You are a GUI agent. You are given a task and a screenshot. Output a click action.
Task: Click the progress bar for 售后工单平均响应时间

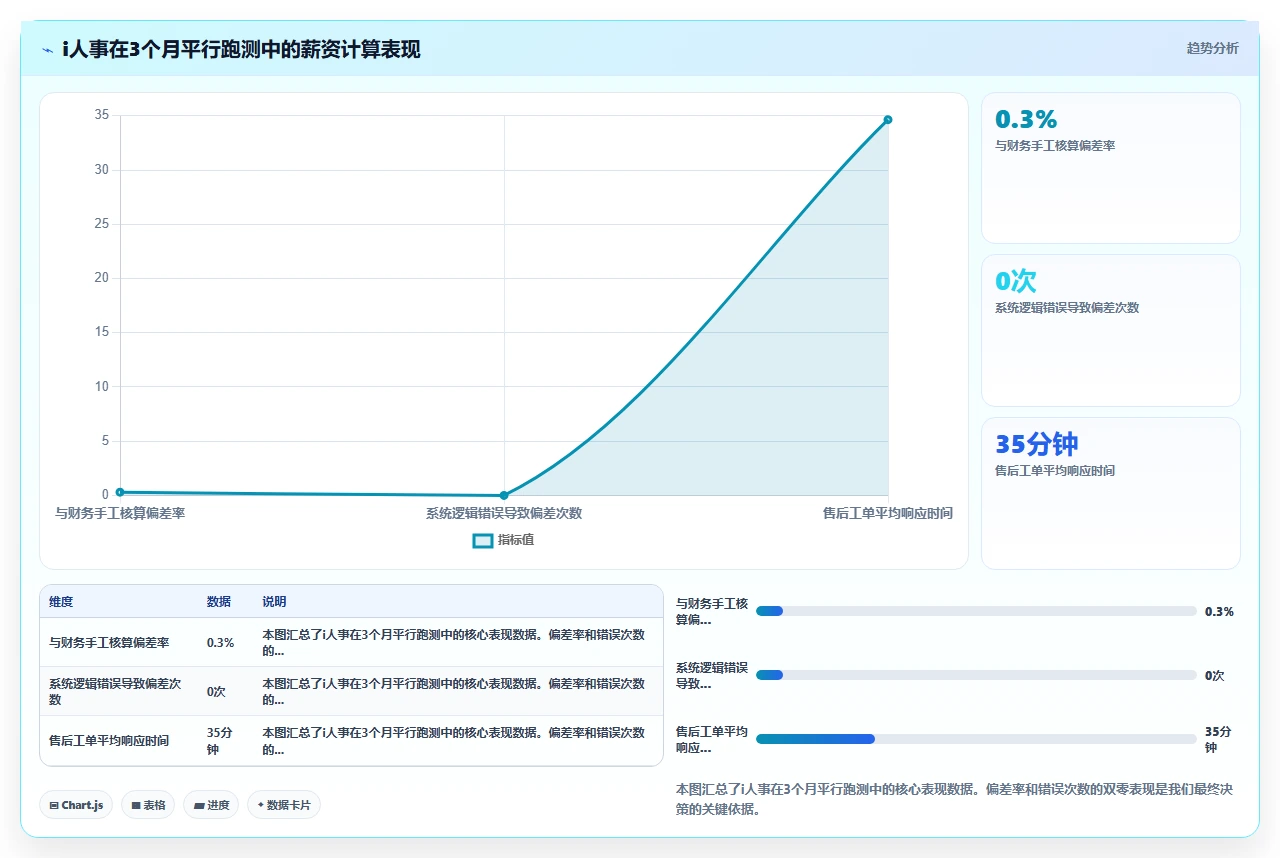[976, 739]
